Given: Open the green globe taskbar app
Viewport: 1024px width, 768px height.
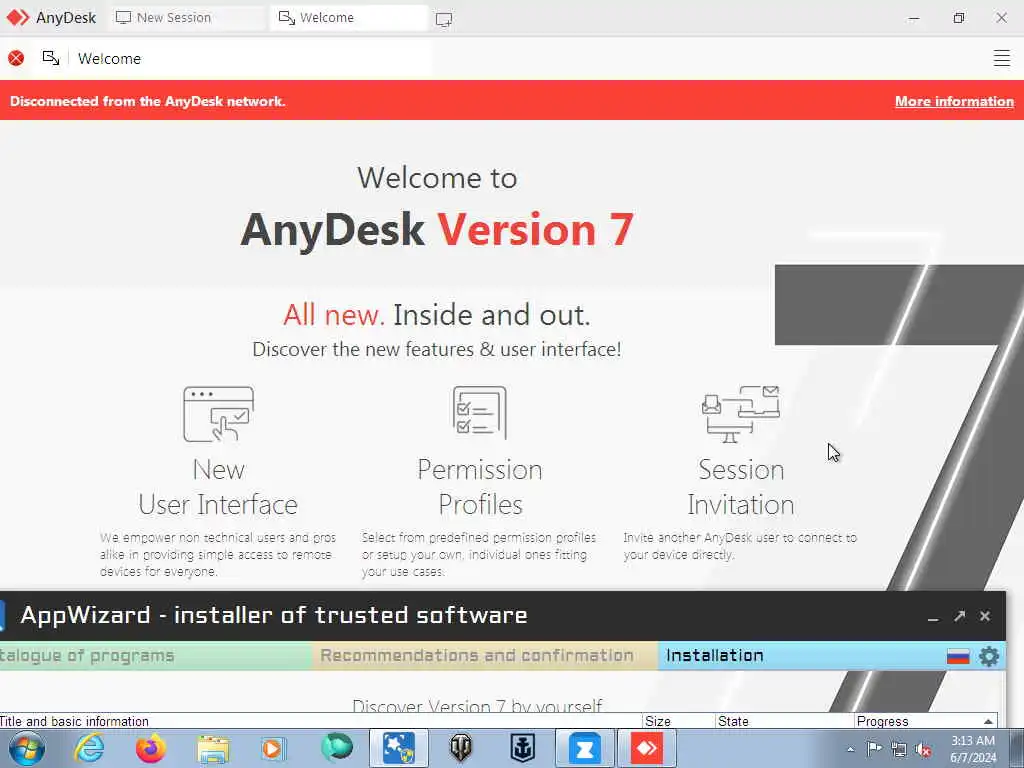Looking at the screenshot, I should coord(336,748).
